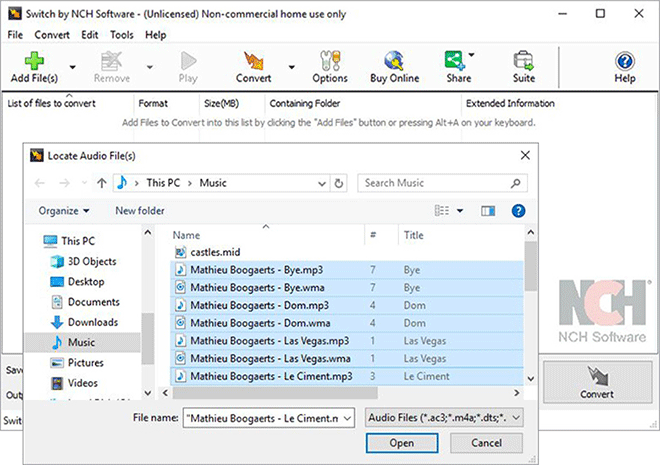Select This PC in navigation tree
This screenshot has width=660, height=465.
69,241
